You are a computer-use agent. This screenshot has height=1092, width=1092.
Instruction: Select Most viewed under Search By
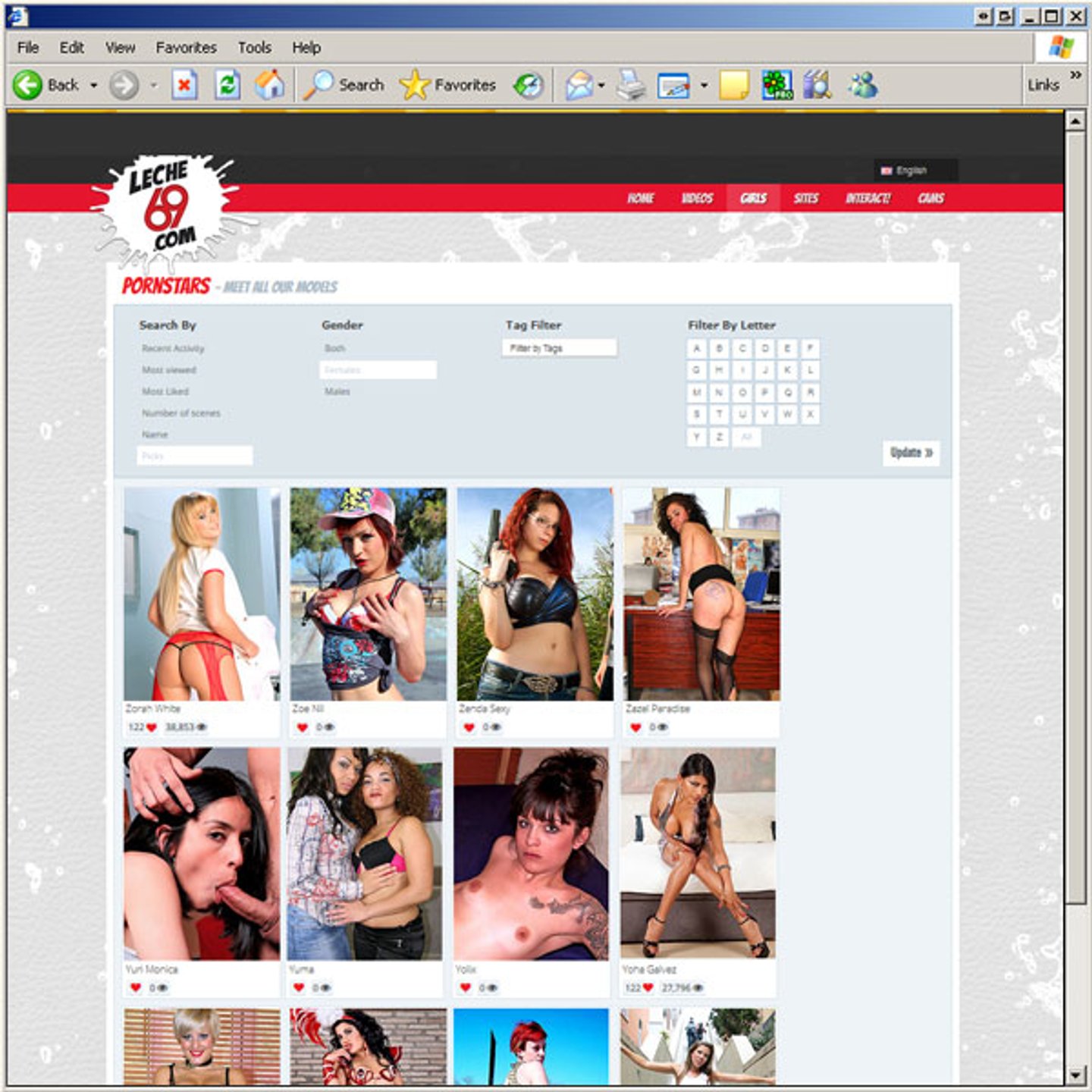pos(169,370)
